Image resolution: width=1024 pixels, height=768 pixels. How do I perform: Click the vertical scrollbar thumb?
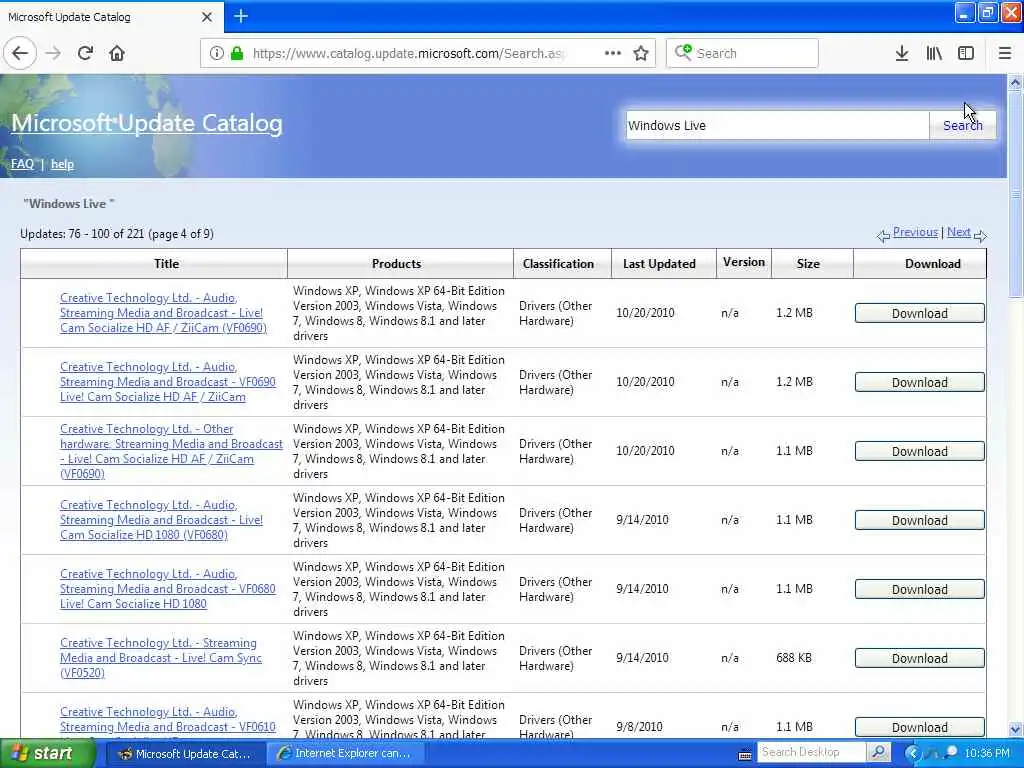pyautogui.click(x=1015, y=193)
